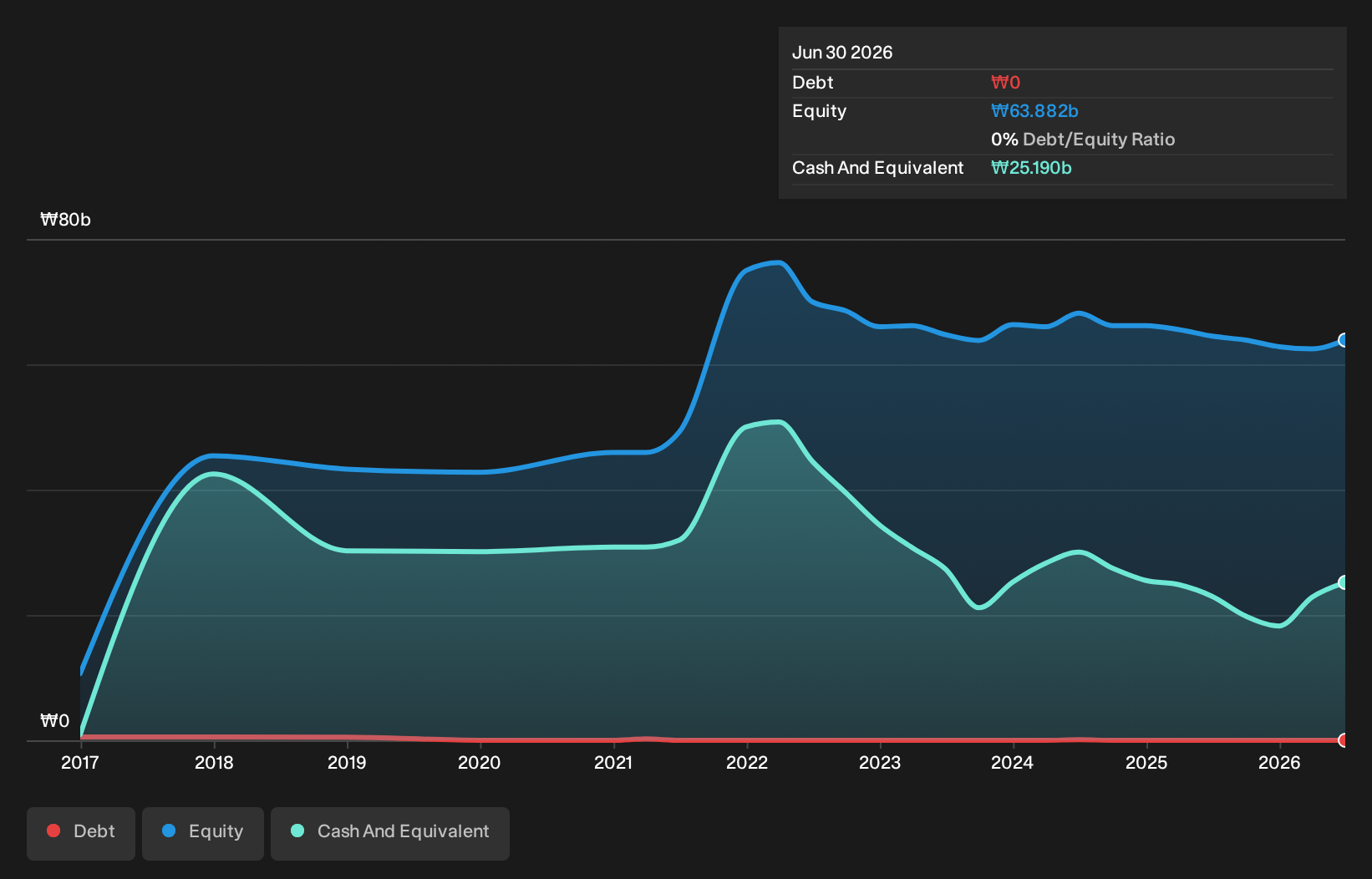Screen dimensions: 1372x879
Task: Click the 2017 x-axis label
Action: (x=80, y=762)
